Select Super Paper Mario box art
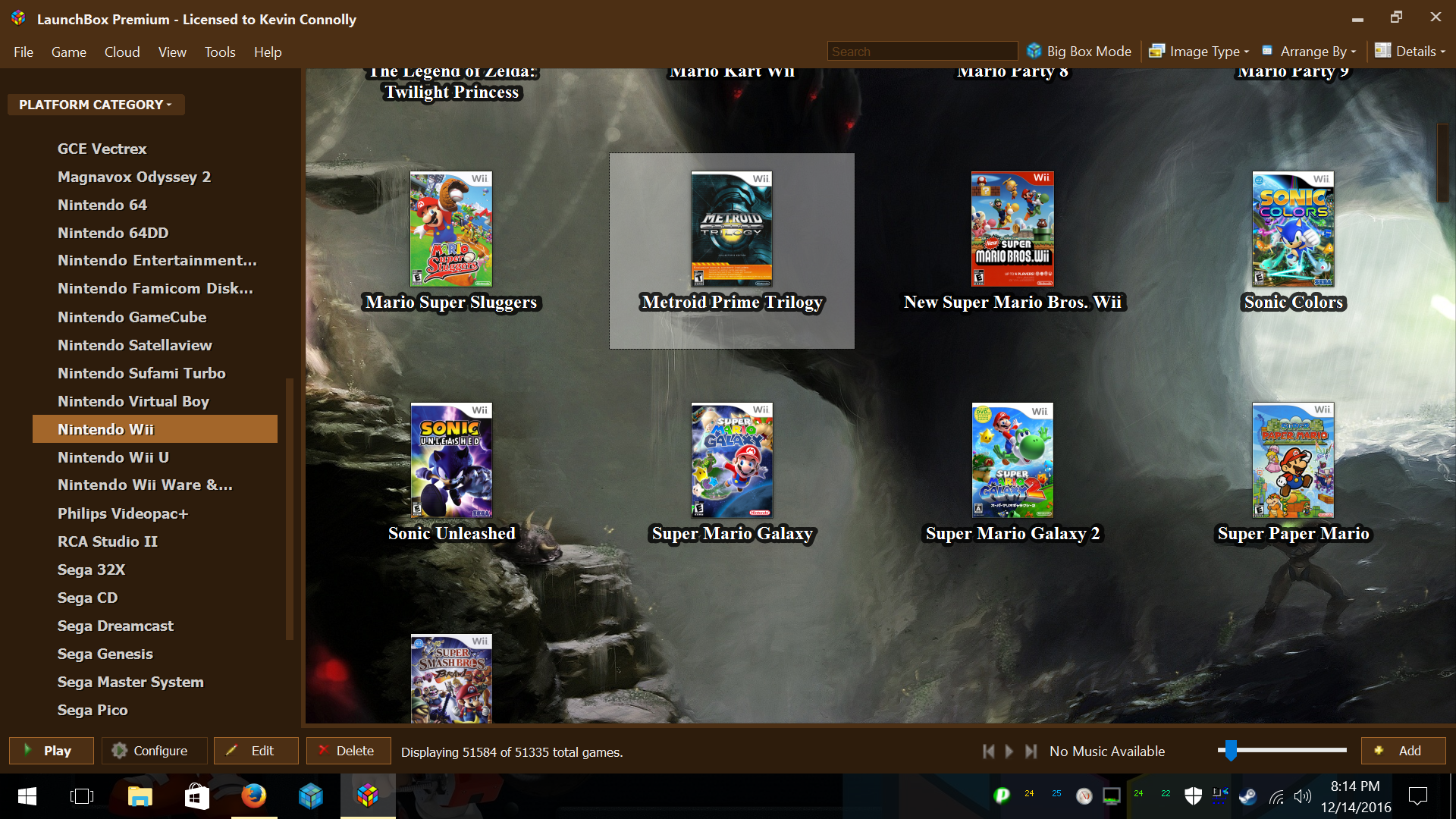Viewport: 1456px width, 819px height. pyautogui.click(x=1293, y=460)
